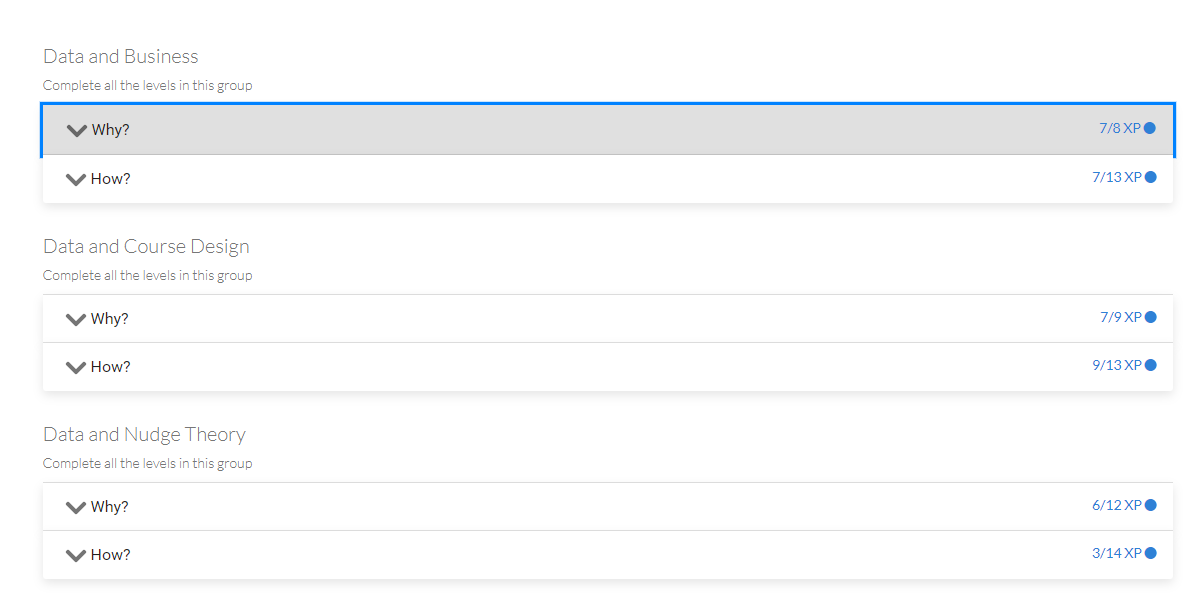Click the 6/12 XP progress label

point(1116,505)
